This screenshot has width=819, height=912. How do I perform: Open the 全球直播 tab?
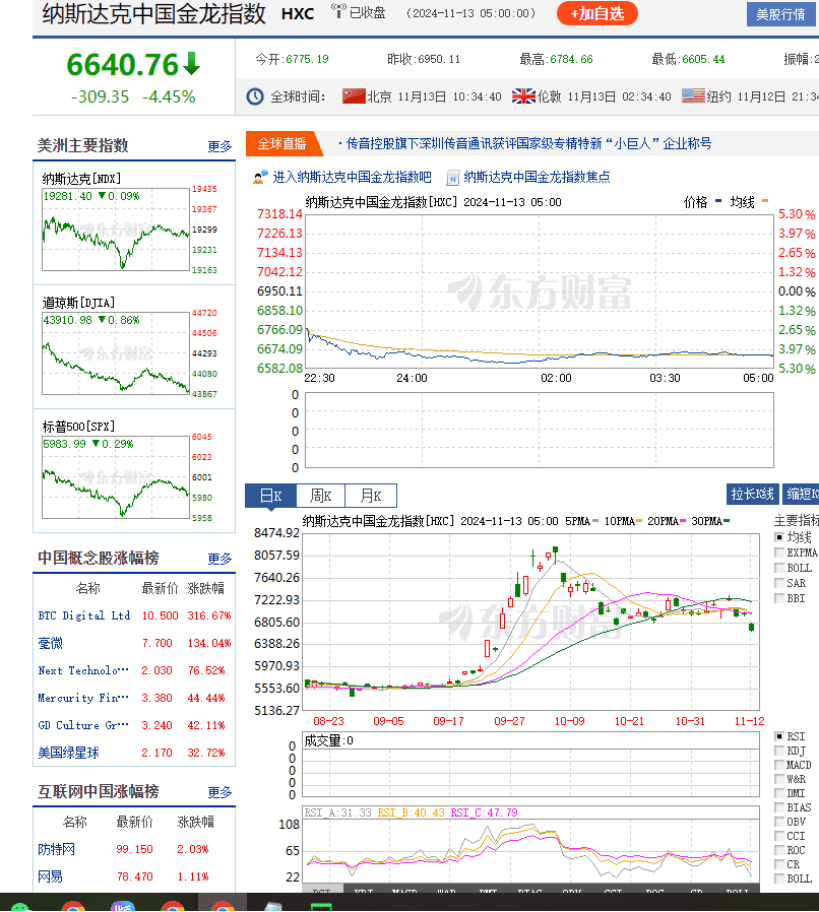(283, 144)
